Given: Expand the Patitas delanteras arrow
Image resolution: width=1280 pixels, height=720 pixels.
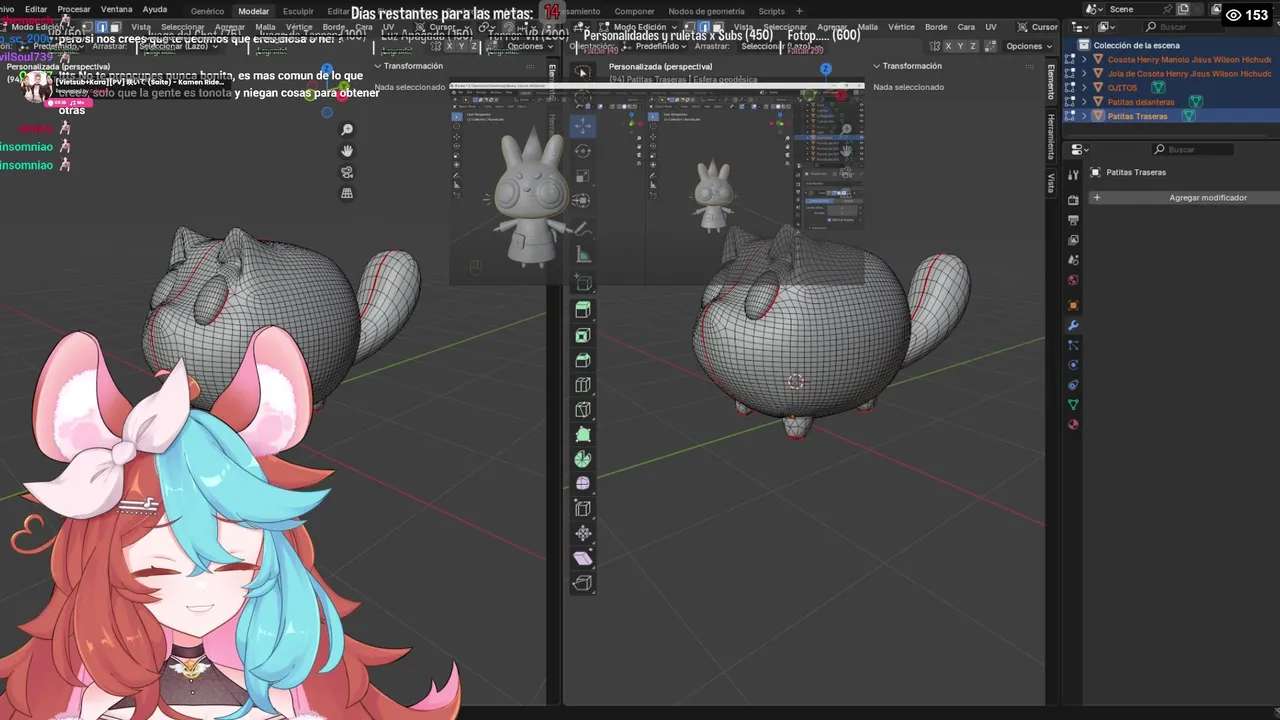Looking at the screenshot, I should [x=1085, y=102].
